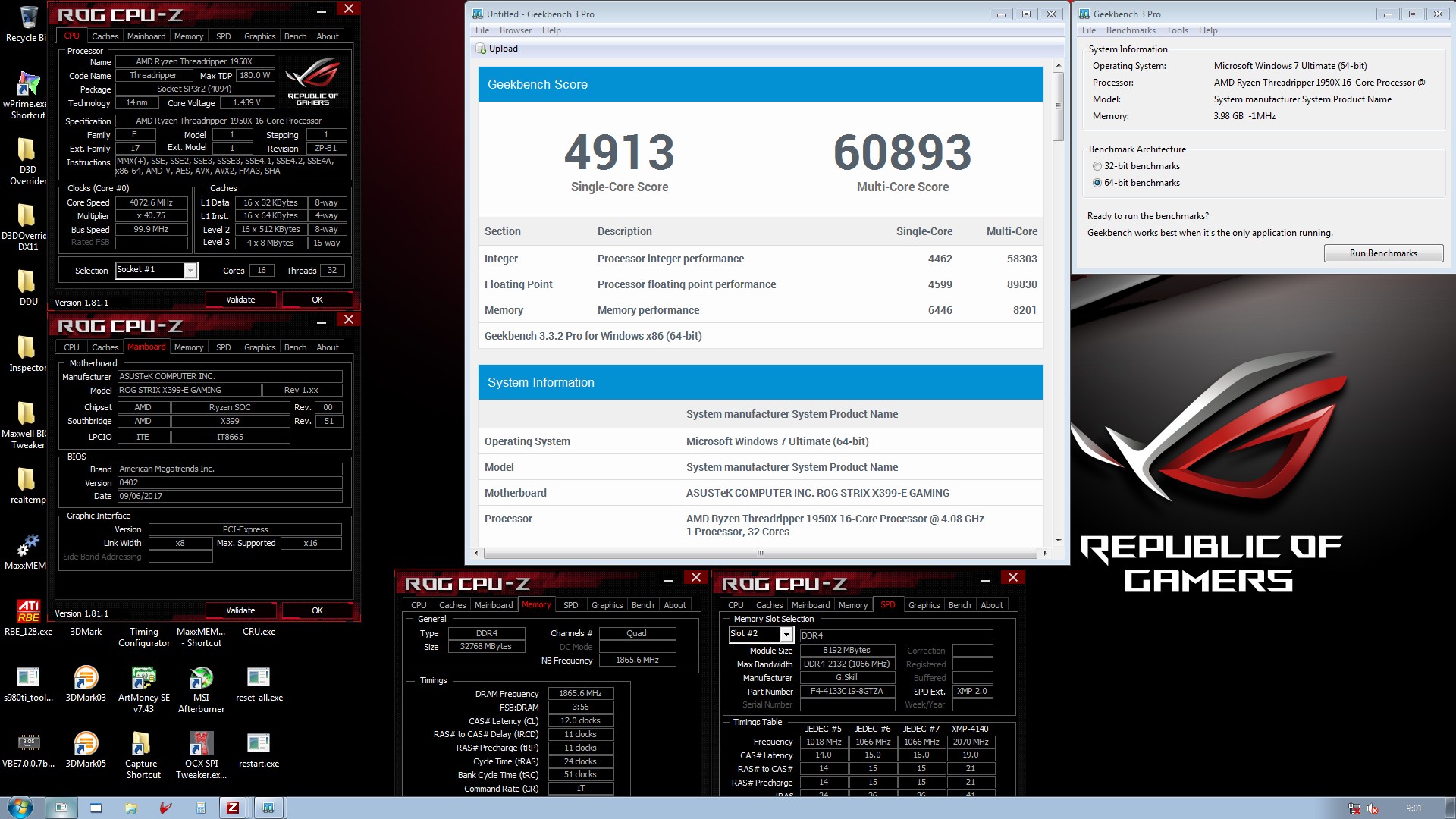1456x819 pixels.
Task: Open the Explorer folder taskbar icon
Action: tap(131, 808)
